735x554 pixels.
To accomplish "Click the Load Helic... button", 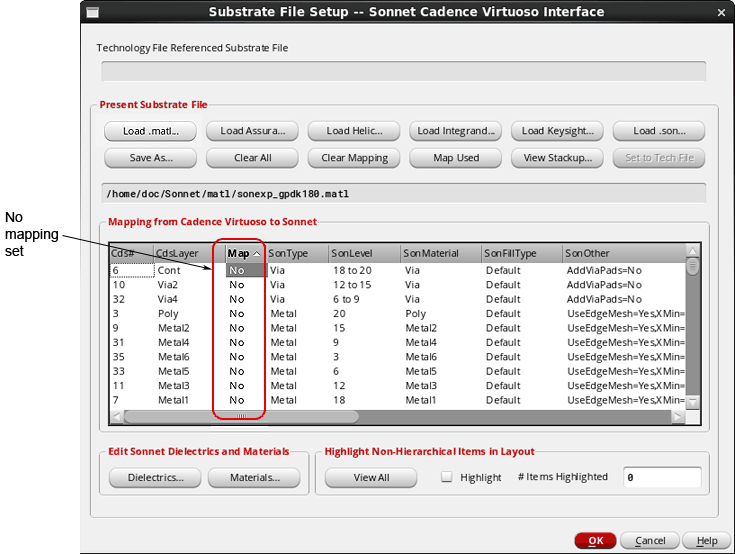I will coord(354,131).
